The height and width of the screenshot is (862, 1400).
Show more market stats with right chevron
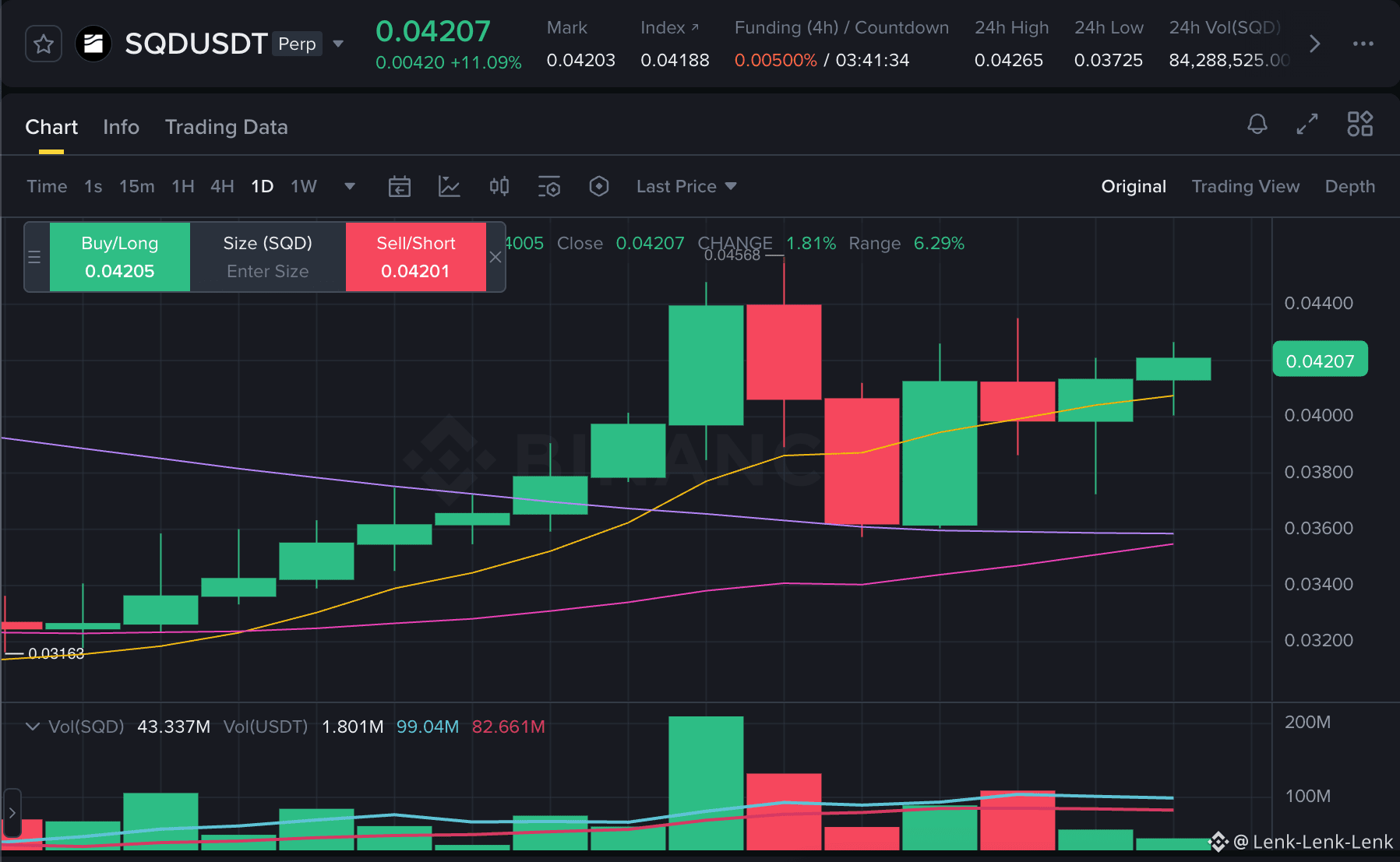1315,44
